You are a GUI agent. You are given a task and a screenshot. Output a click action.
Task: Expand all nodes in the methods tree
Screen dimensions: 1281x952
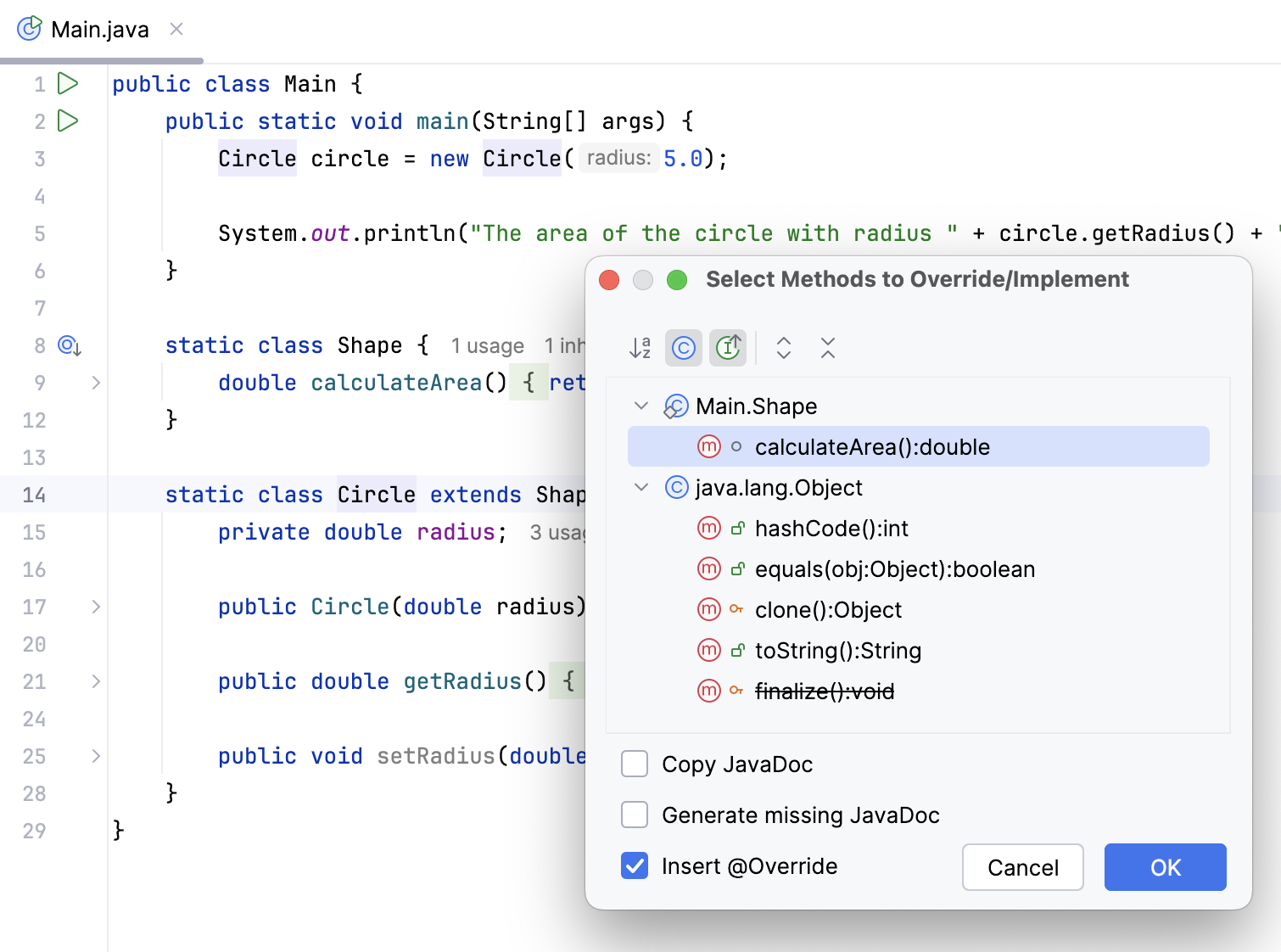[784, 348]
